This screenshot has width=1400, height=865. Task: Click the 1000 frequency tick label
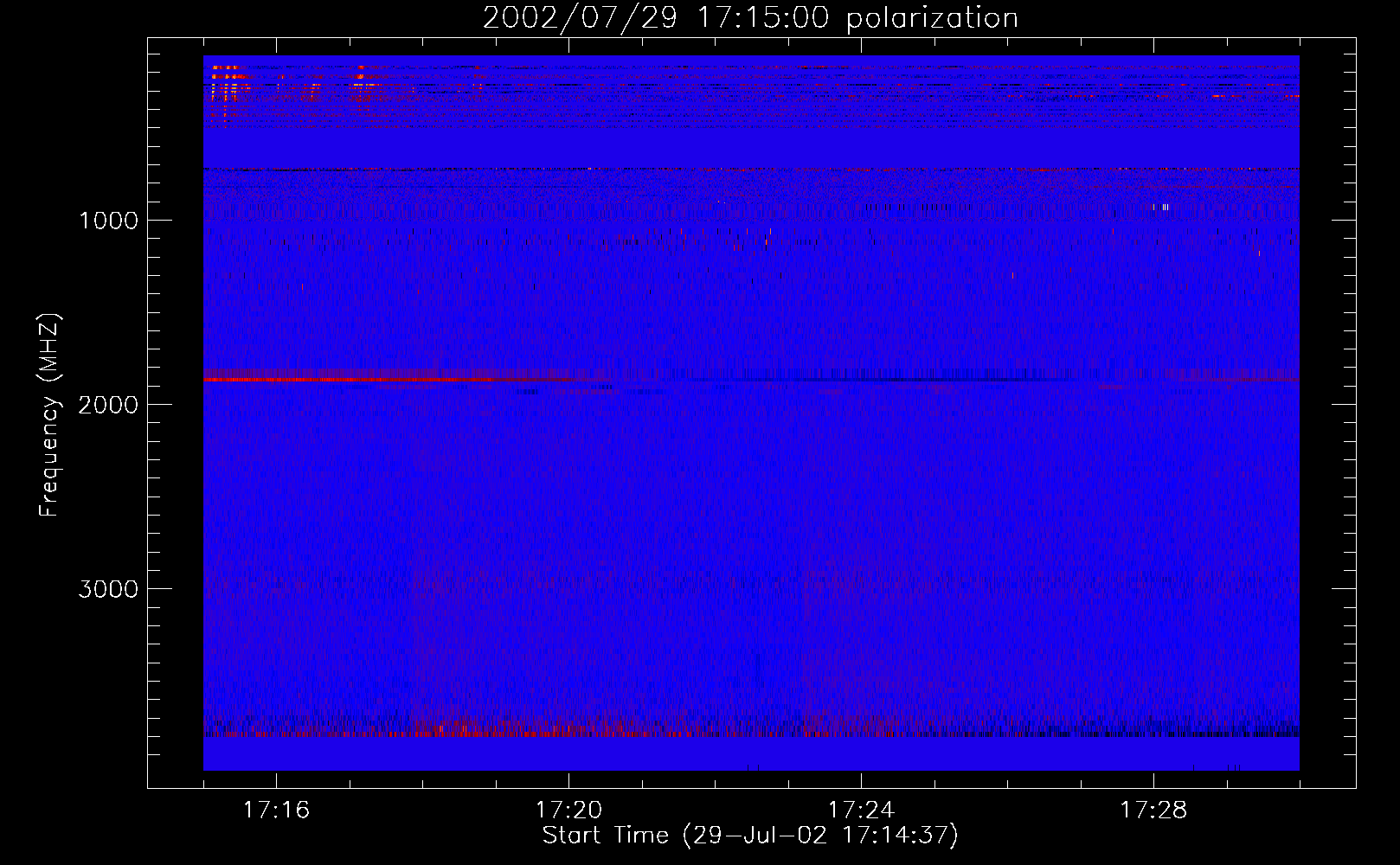click(109, 221)
